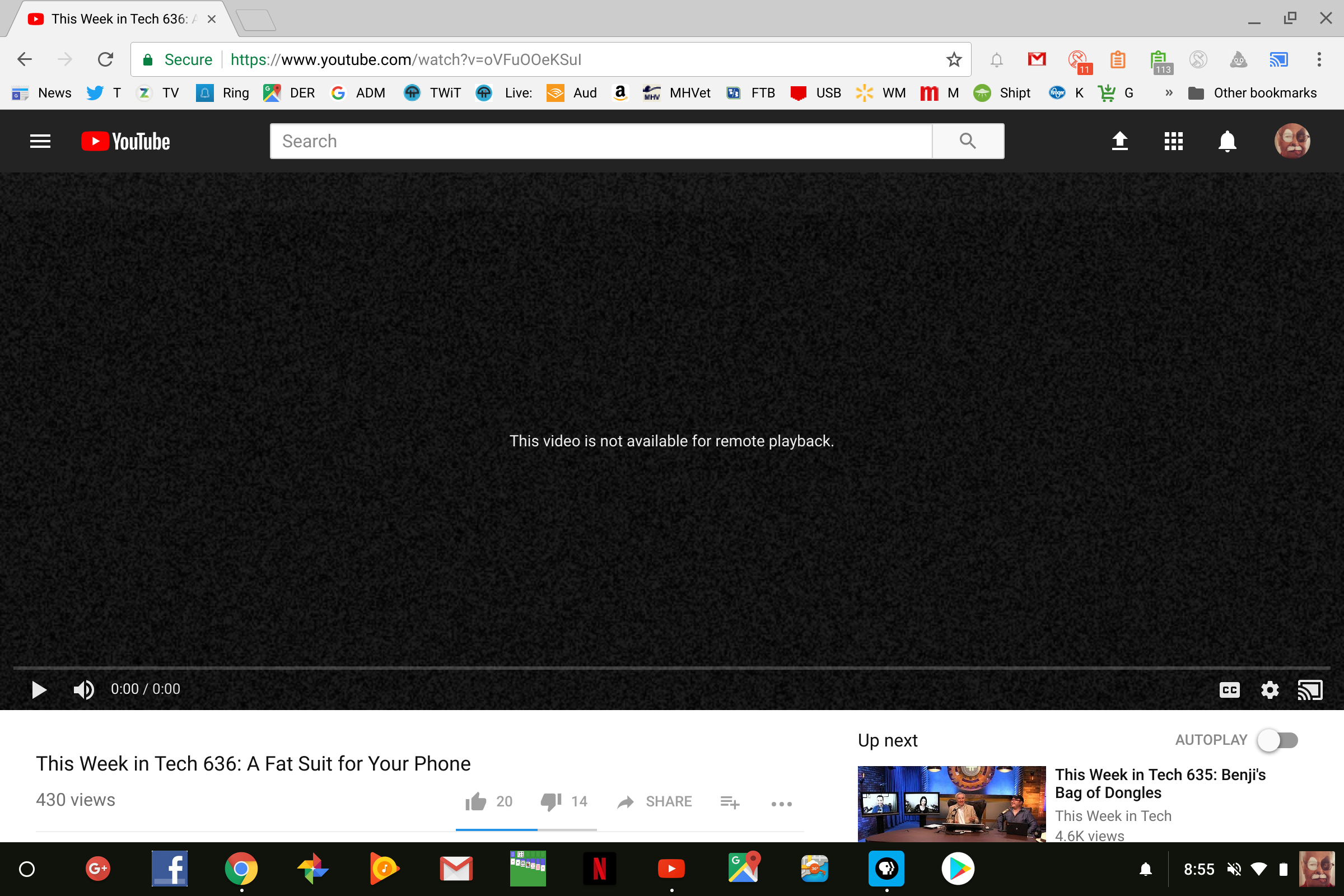Click in the YouTube search field

click(x=600, y=141)
